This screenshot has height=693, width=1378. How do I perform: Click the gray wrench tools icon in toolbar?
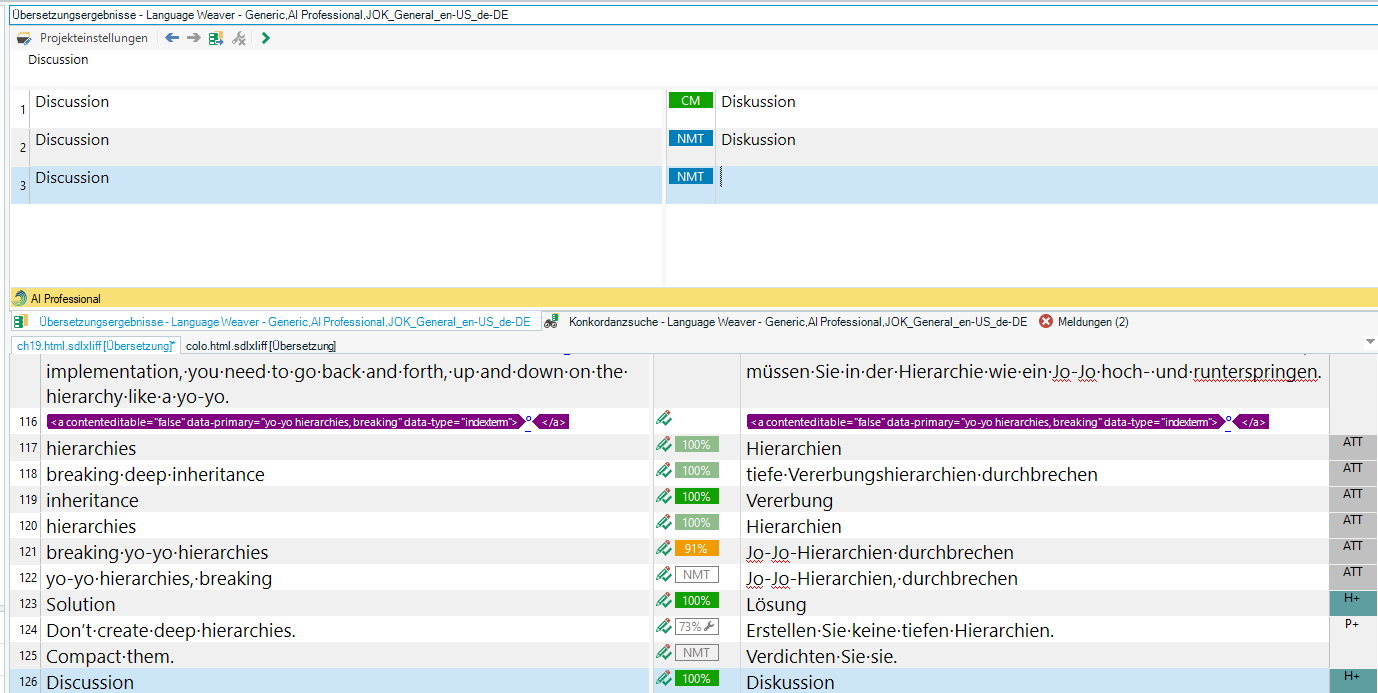click(239, 38)
